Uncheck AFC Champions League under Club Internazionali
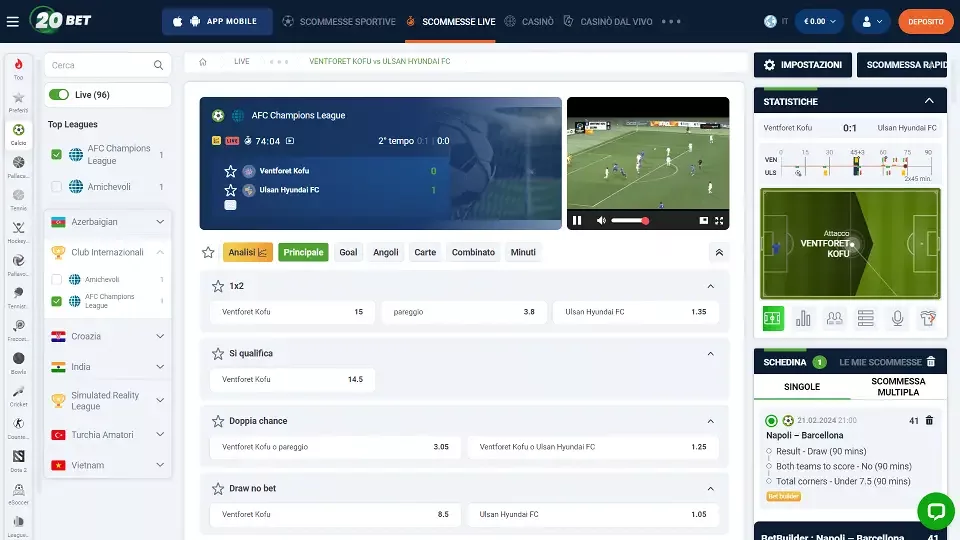The height and width of the screenshot is (540, 960). [56, 301]
